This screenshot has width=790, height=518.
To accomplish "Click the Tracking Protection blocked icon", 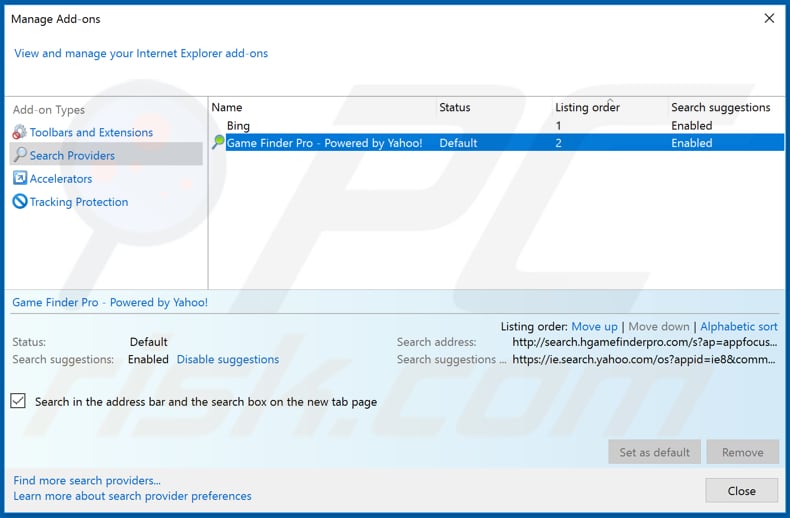I will (x=20, y=202).
